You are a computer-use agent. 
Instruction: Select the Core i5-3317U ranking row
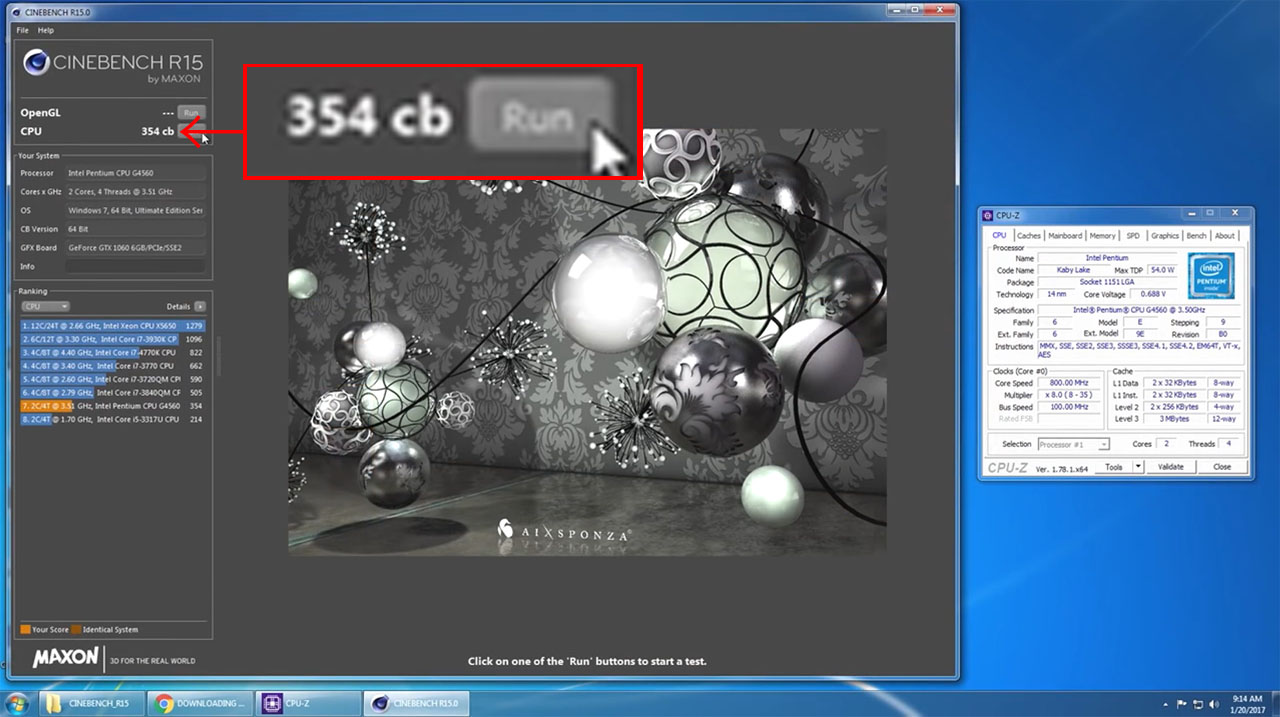pos(113,420)
